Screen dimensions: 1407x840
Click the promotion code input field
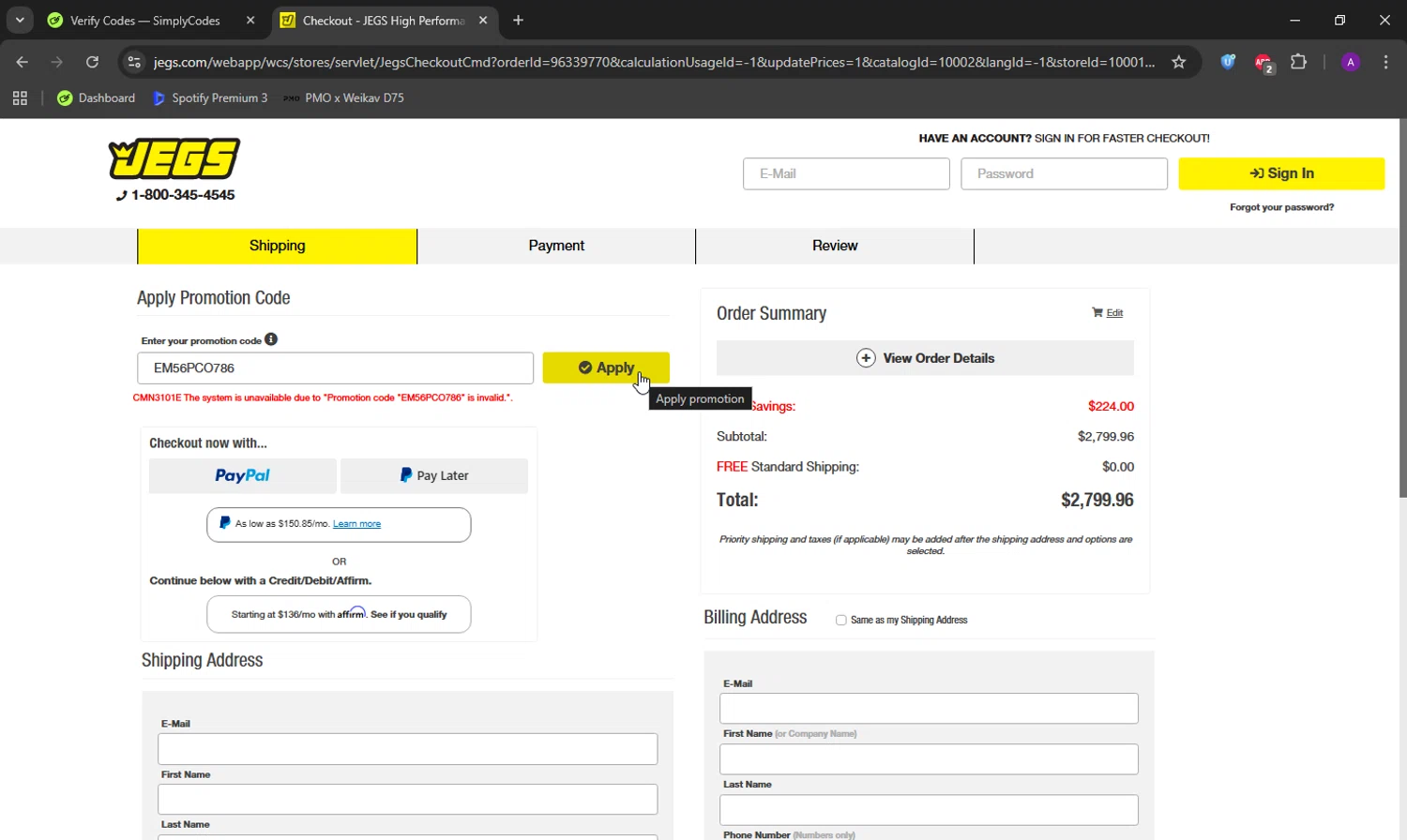(x=335, y=368)
